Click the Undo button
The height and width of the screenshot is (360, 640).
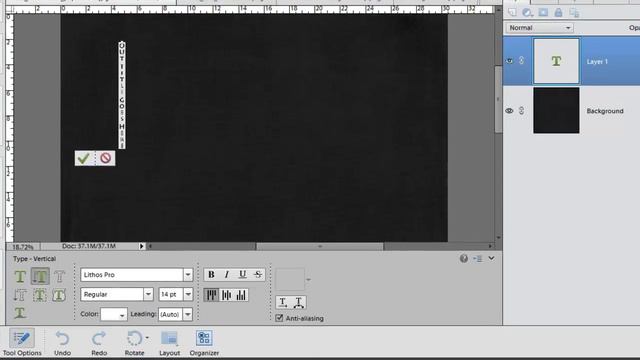[62, 342]
